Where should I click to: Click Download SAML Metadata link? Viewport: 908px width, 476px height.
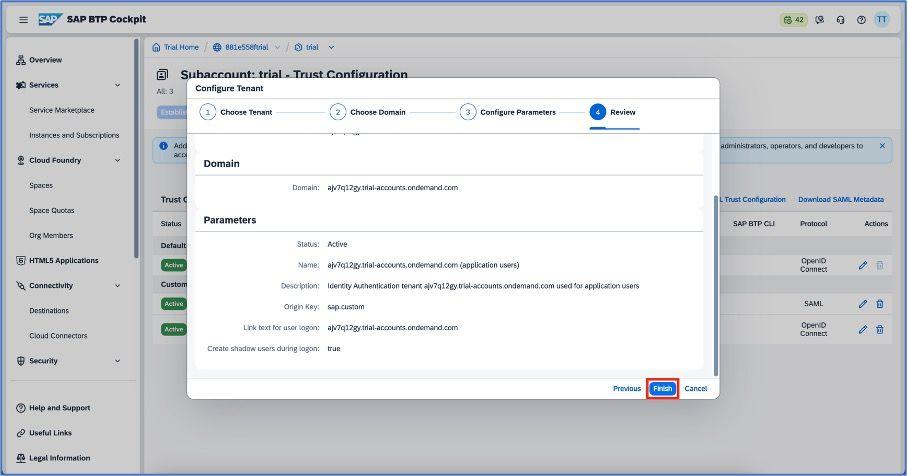pyautogui.click(x=841, y=199)
